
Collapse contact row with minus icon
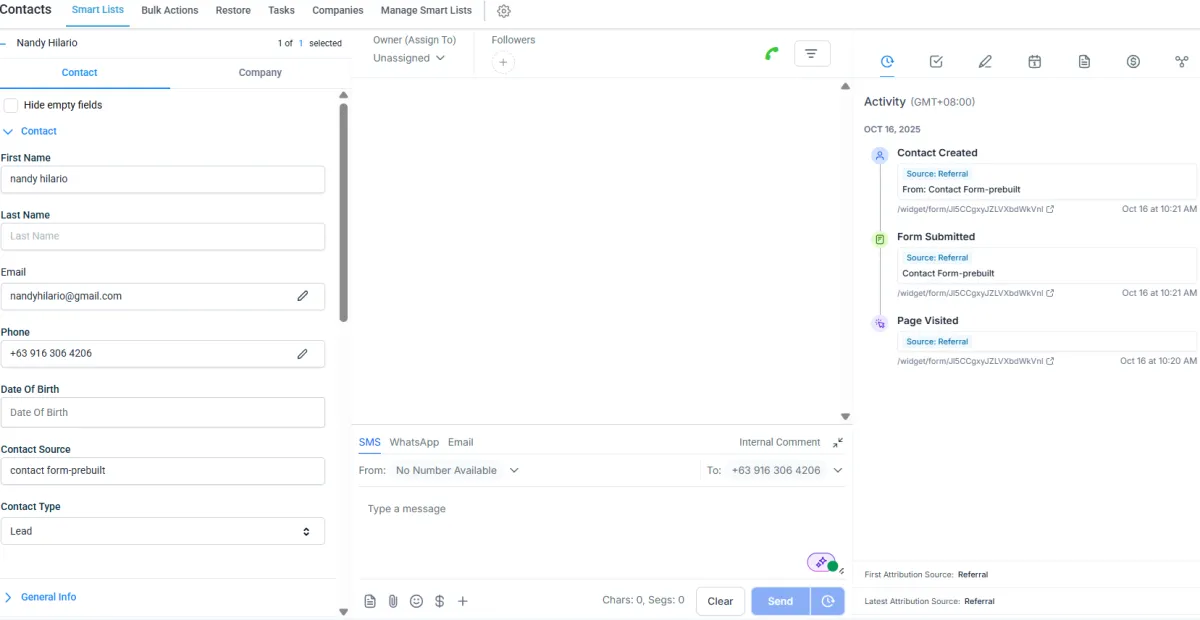5,43
